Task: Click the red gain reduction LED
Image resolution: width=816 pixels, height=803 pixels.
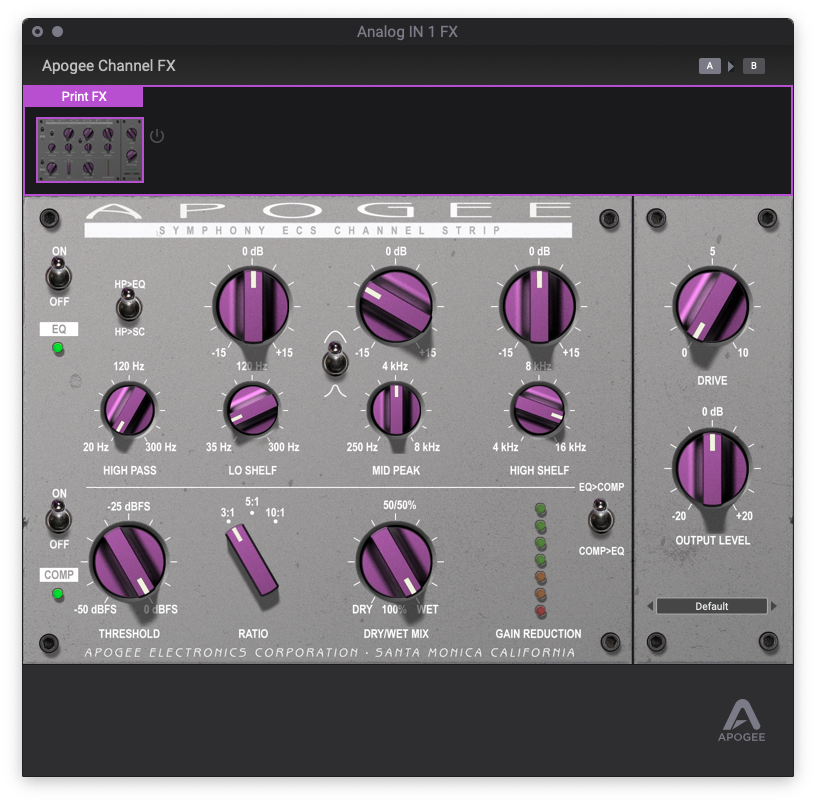Action: (541, 611)
